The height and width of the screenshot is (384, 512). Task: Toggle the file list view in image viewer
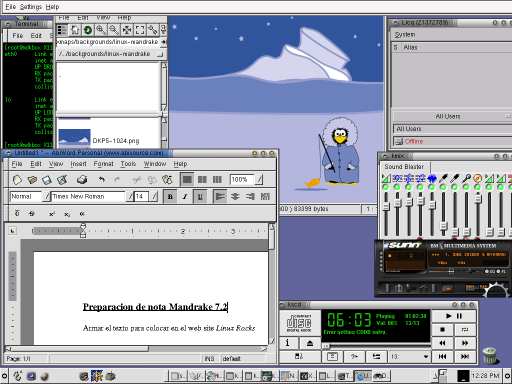click(x=62, y=30)
